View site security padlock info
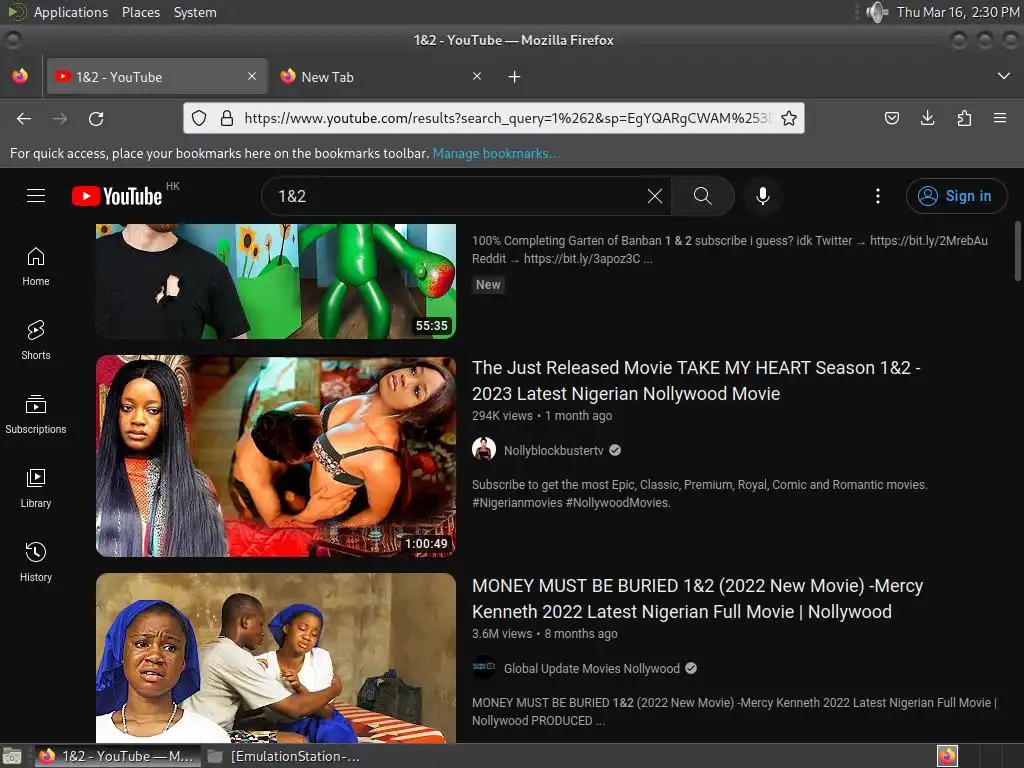Image resolution: width=1024 pixels, height=768 pixels. click(227, 118)
